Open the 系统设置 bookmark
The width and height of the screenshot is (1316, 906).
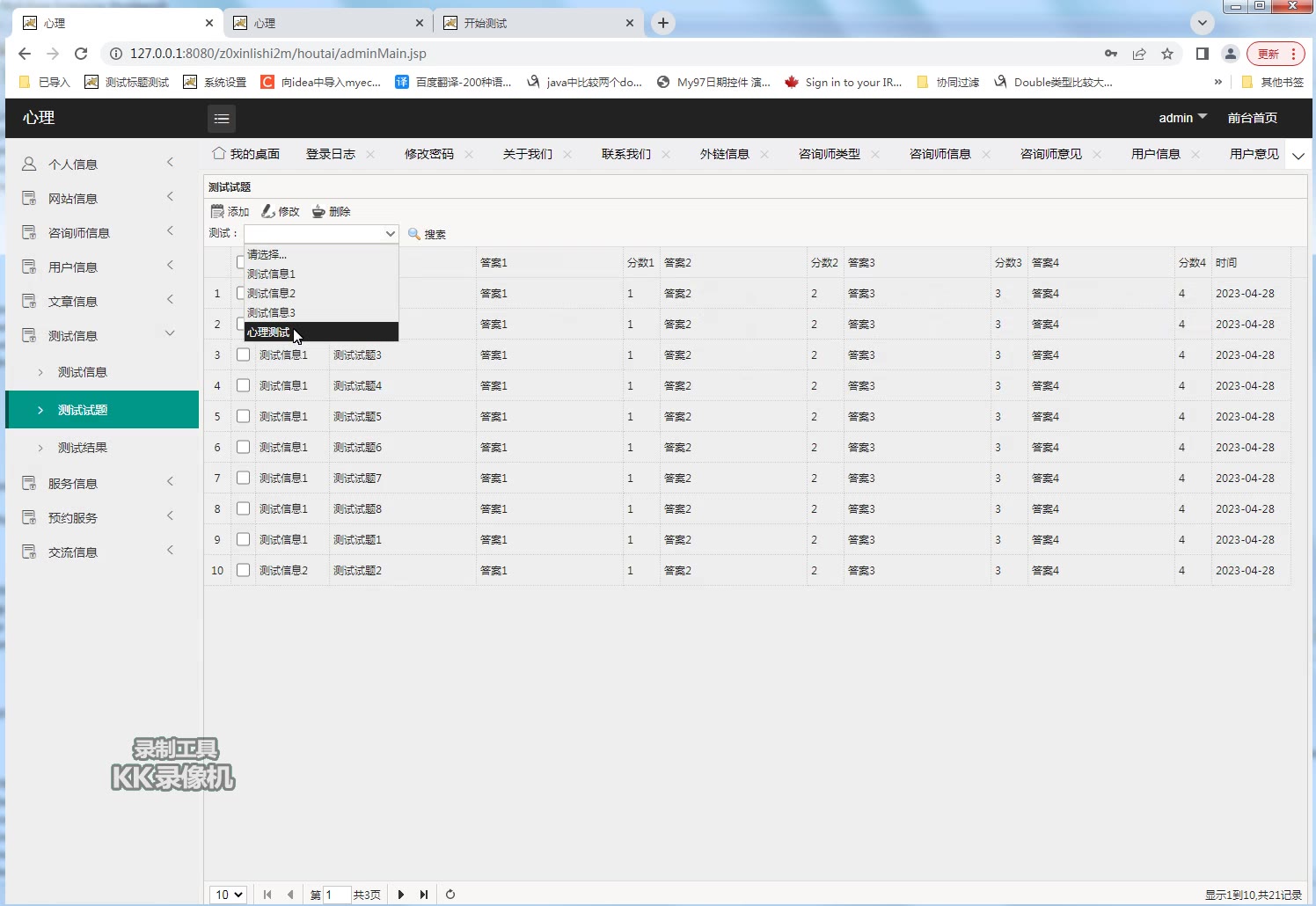pos(215,82)
